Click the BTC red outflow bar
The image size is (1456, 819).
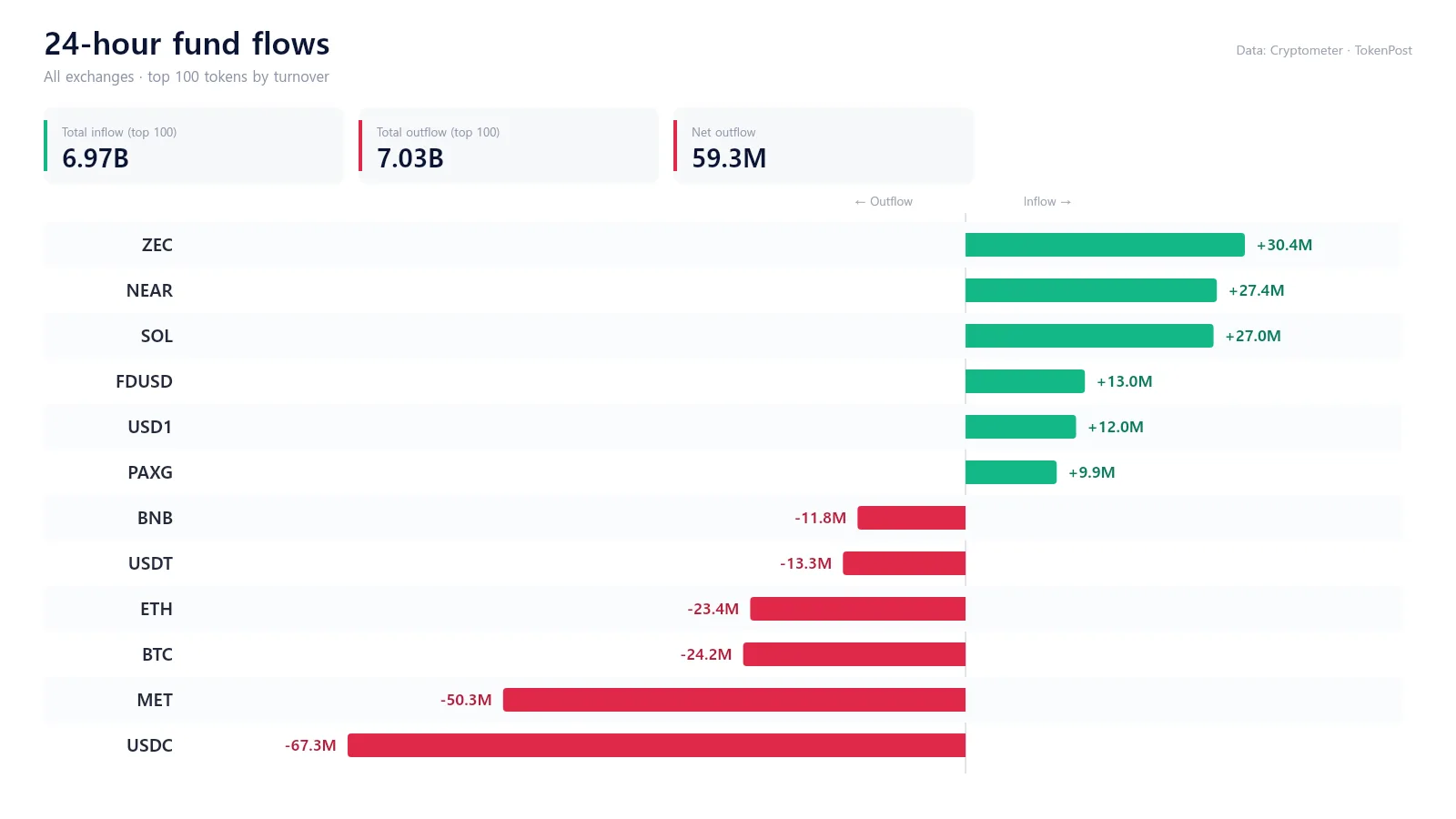tap(854, 654)
